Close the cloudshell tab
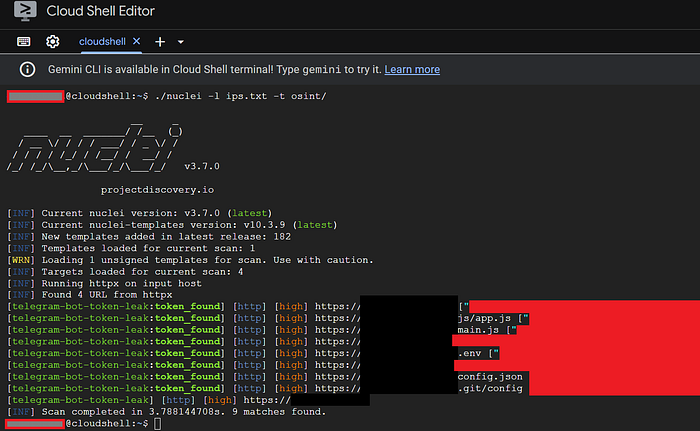The height and width of the screenshot is (431, 700). [137, 41]
